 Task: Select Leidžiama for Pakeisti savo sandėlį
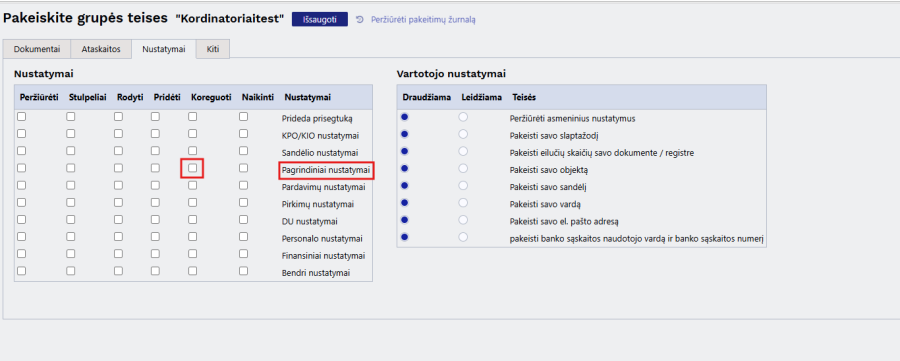(463, 186)
